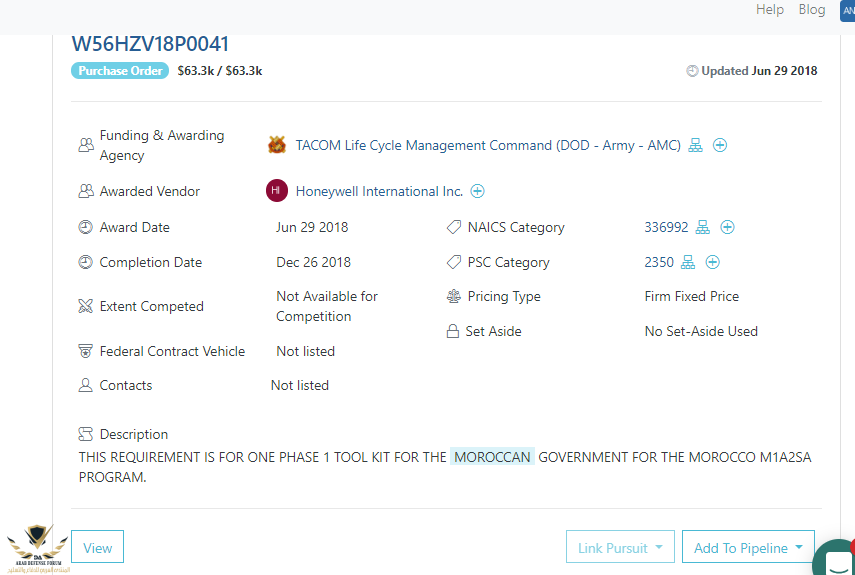Click the plus icon next to PSC 2350
The width and height of the screenshot is (855, 575).
click(x=713, y=262)
